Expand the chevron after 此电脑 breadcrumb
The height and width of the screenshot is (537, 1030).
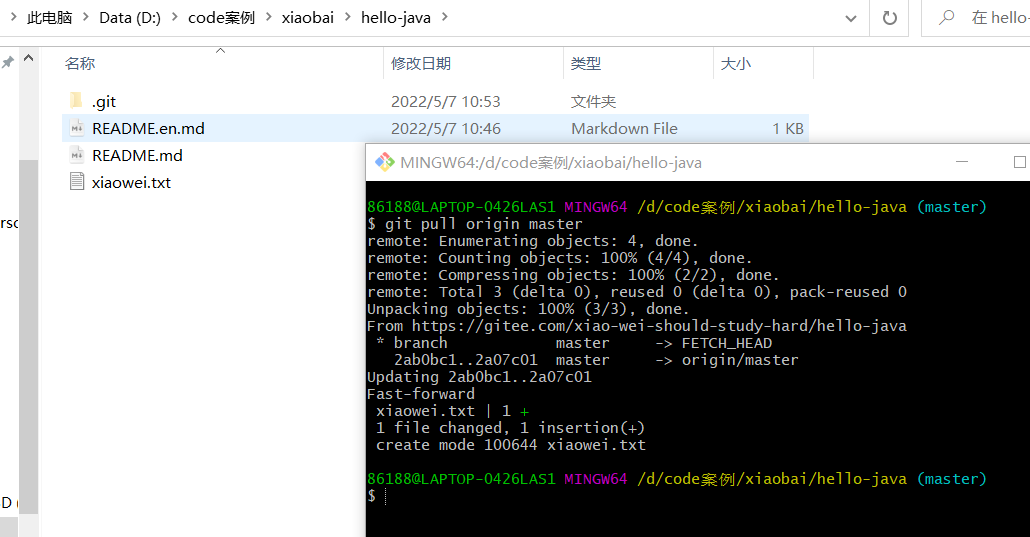click(x=85, y=17)
